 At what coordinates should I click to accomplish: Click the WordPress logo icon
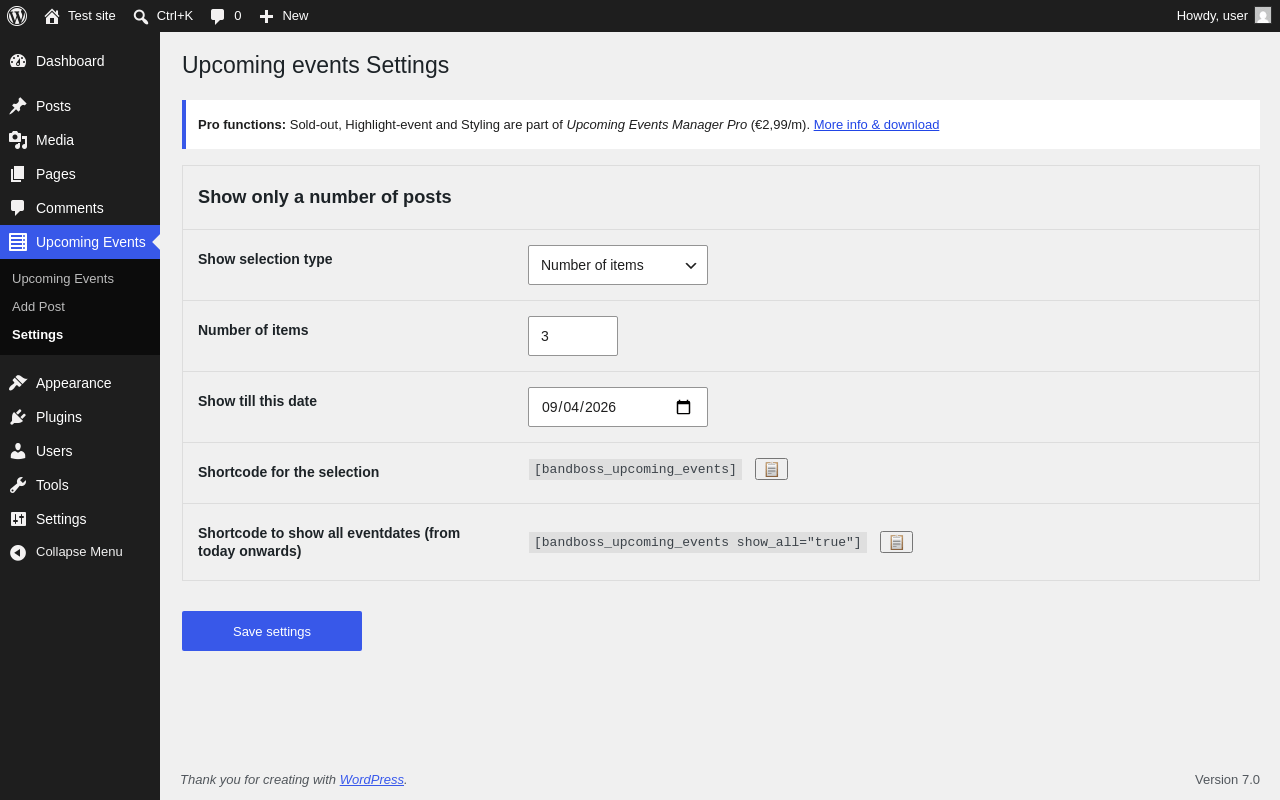17,16
